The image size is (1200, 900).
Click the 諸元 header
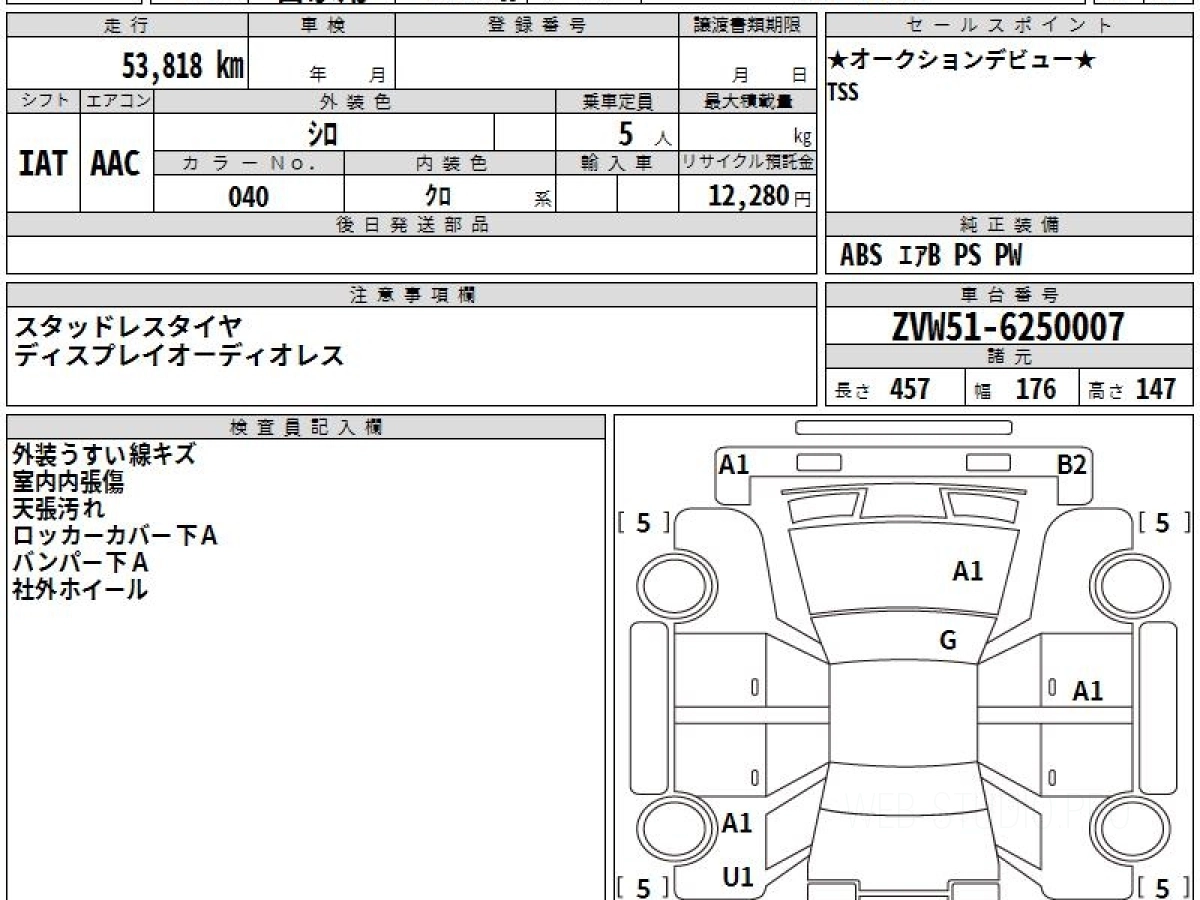pos(1010,357)
